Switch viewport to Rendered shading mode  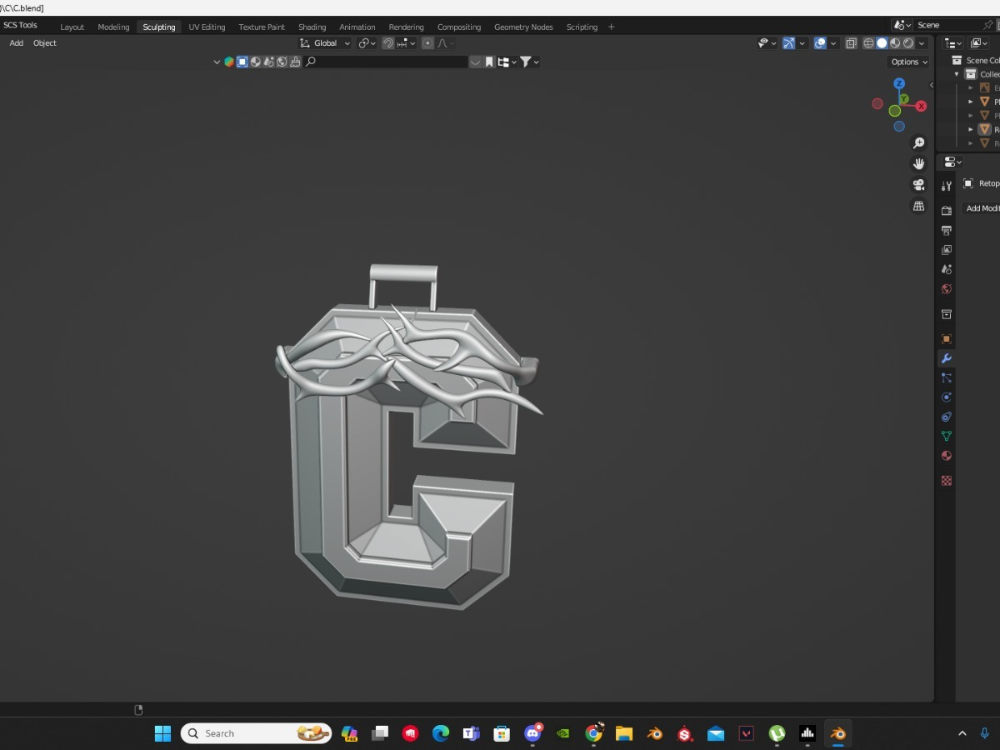pos(908,43)
